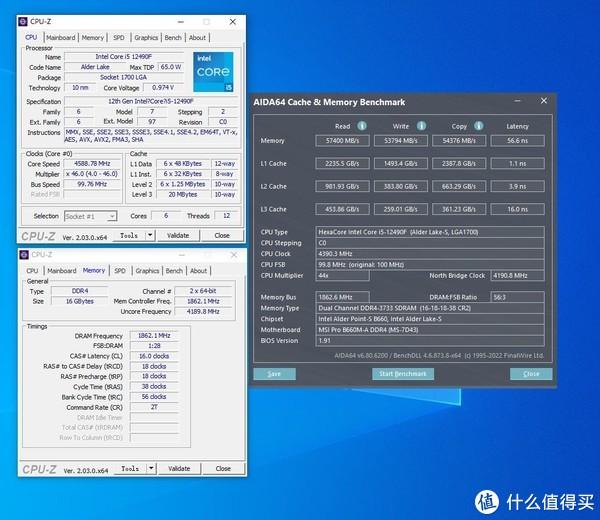Open the Tools dropdown arrow in bottom CPU-Z window

152,468
